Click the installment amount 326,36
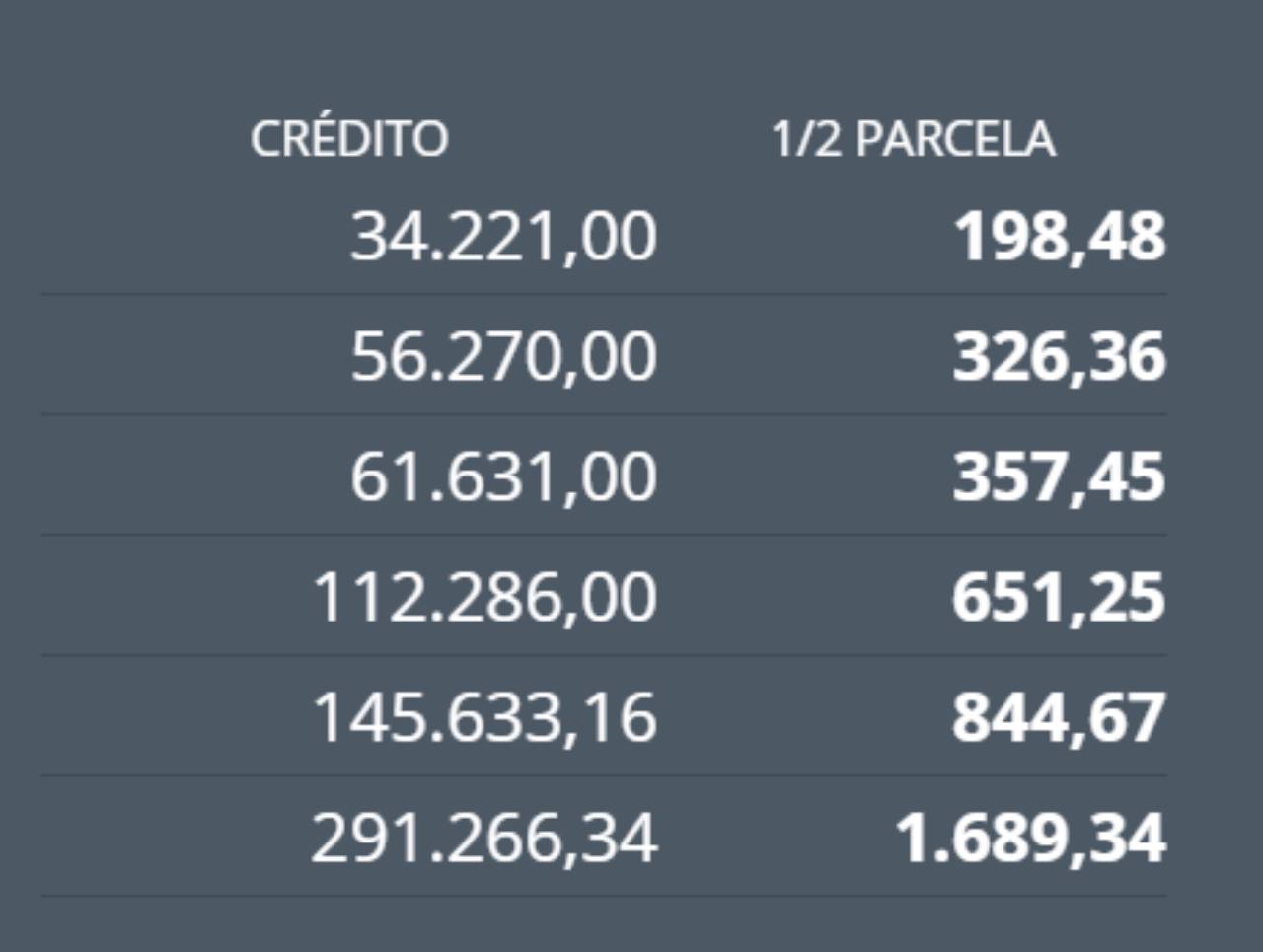 click(1059, 357)
